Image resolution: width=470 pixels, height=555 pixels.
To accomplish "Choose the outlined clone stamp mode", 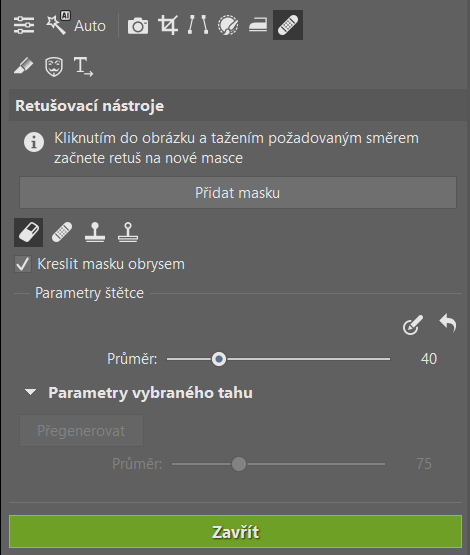I will [x=128, y=232].
